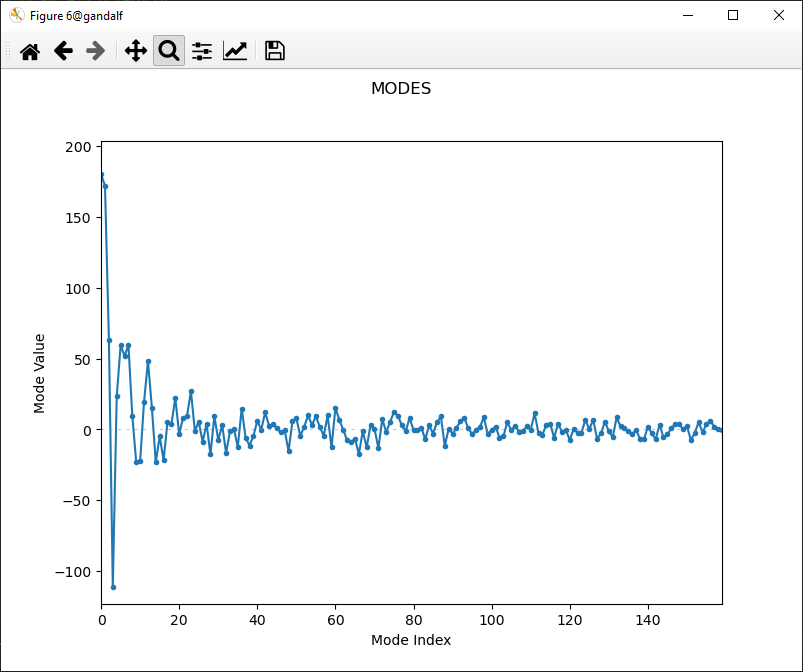This screenshot has height=672, width=803.
Task: Close the Figure 6 window
Action: tap(779, 15)
